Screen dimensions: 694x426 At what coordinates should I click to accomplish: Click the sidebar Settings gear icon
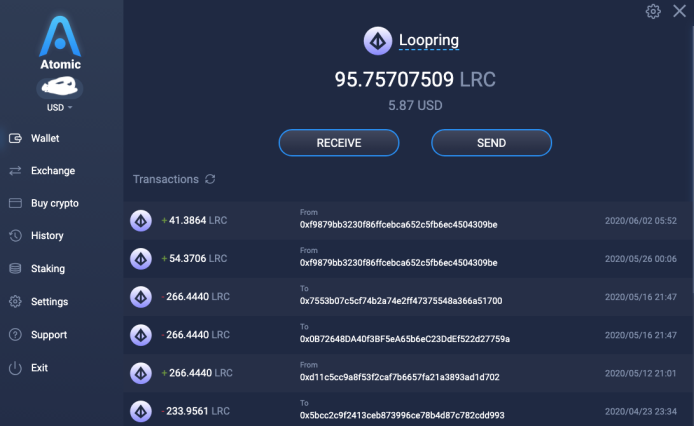(x=15, y=302)
